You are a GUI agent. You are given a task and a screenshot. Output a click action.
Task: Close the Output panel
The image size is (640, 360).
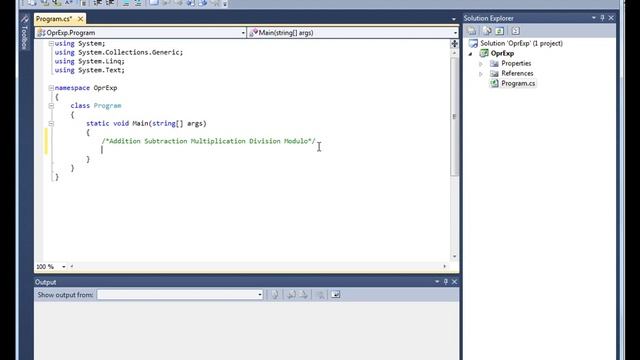point(454,282)
